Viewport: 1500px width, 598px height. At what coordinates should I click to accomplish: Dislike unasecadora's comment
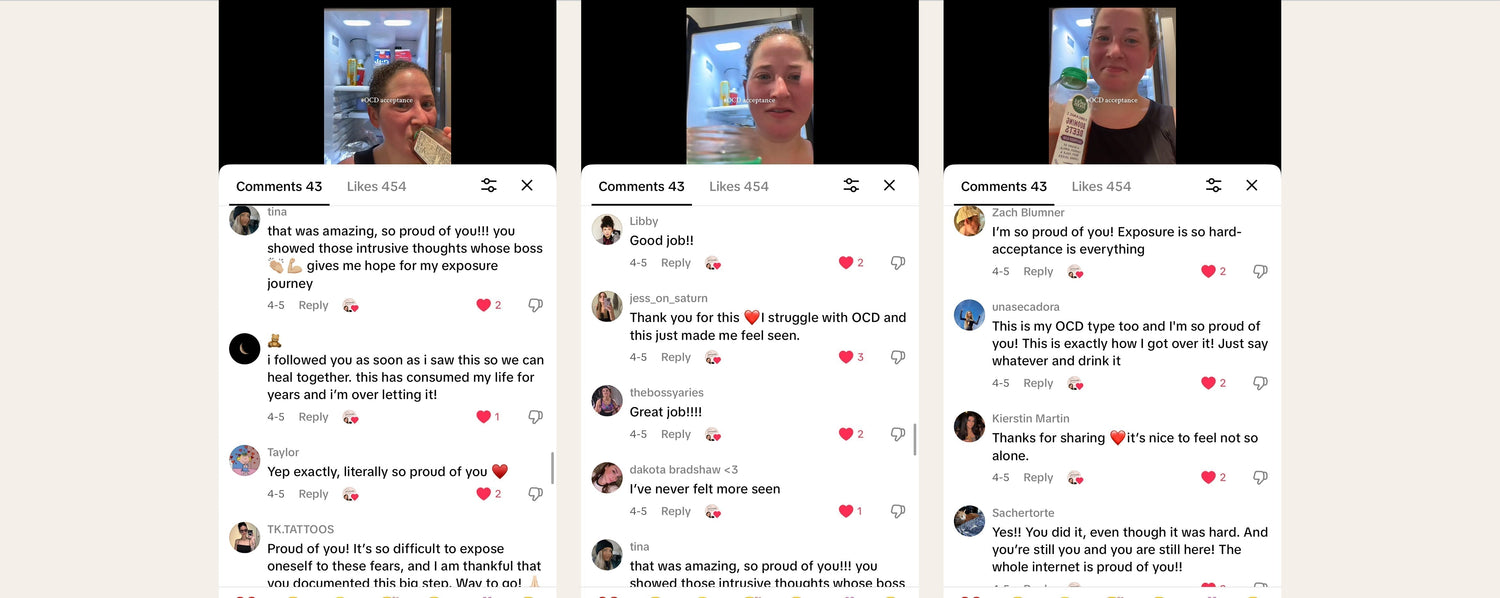point(1260,383)
